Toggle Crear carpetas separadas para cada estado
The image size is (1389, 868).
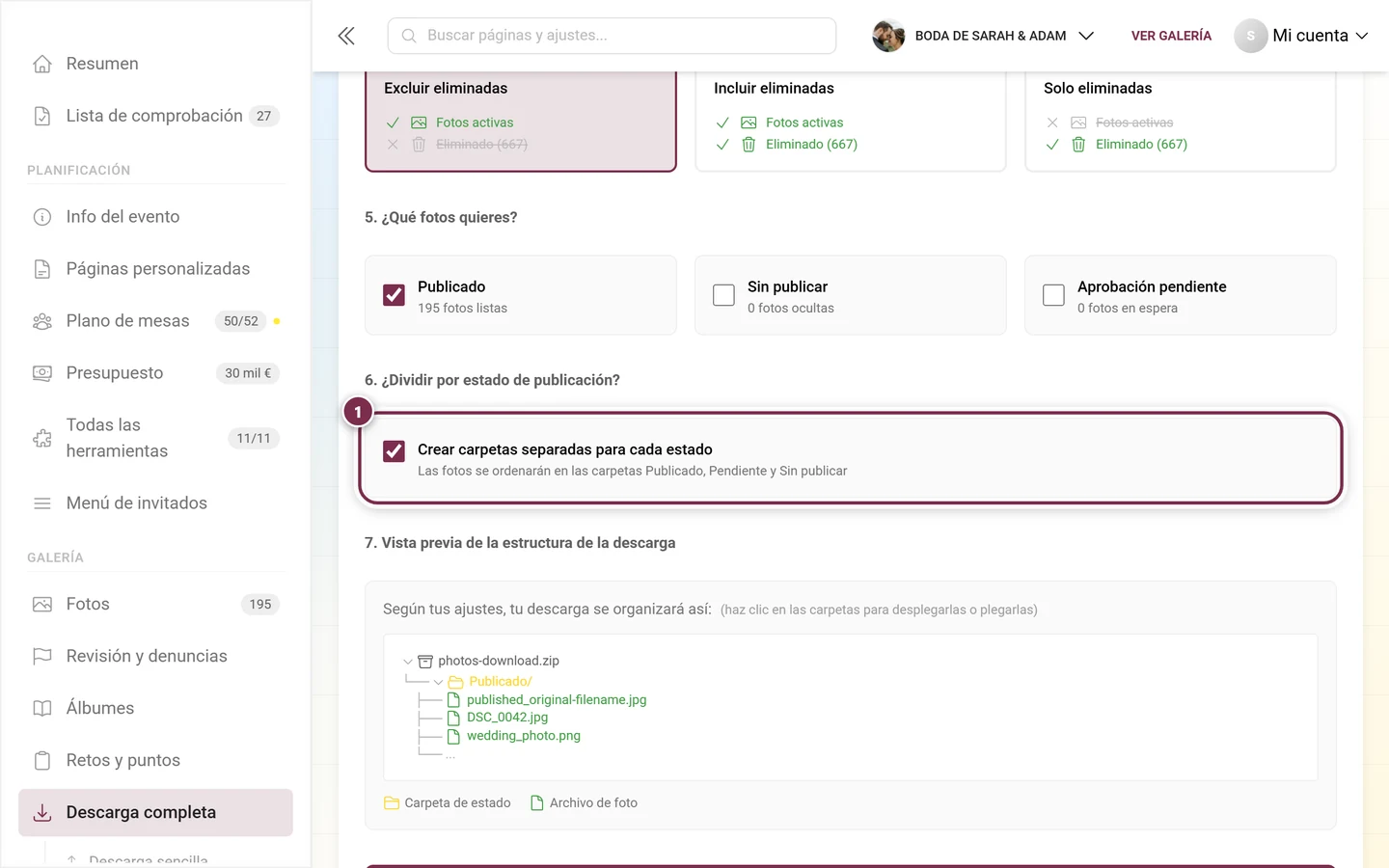point(394,450)
